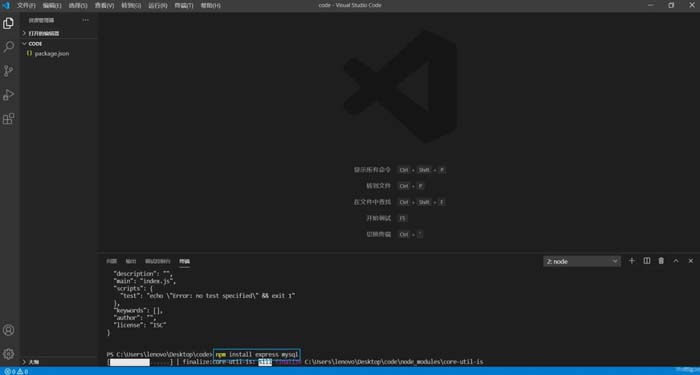Open the Source Control view icon

[8, 71]
